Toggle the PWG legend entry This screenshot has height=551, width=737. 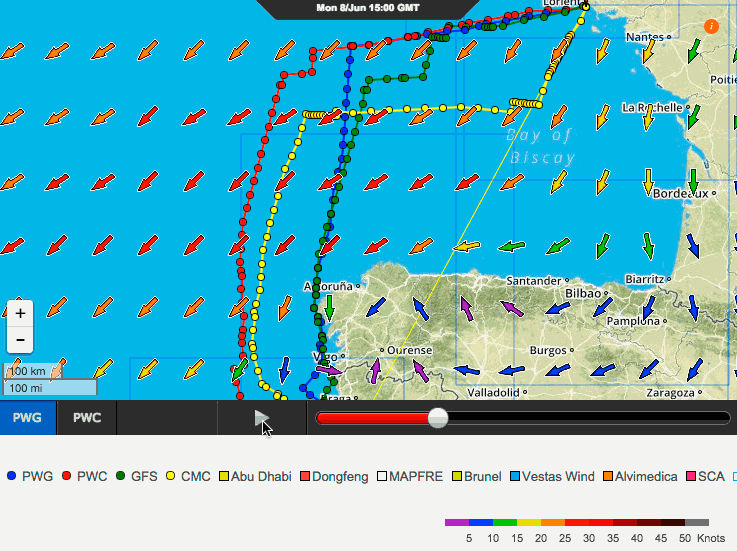(x=30, y=476)
